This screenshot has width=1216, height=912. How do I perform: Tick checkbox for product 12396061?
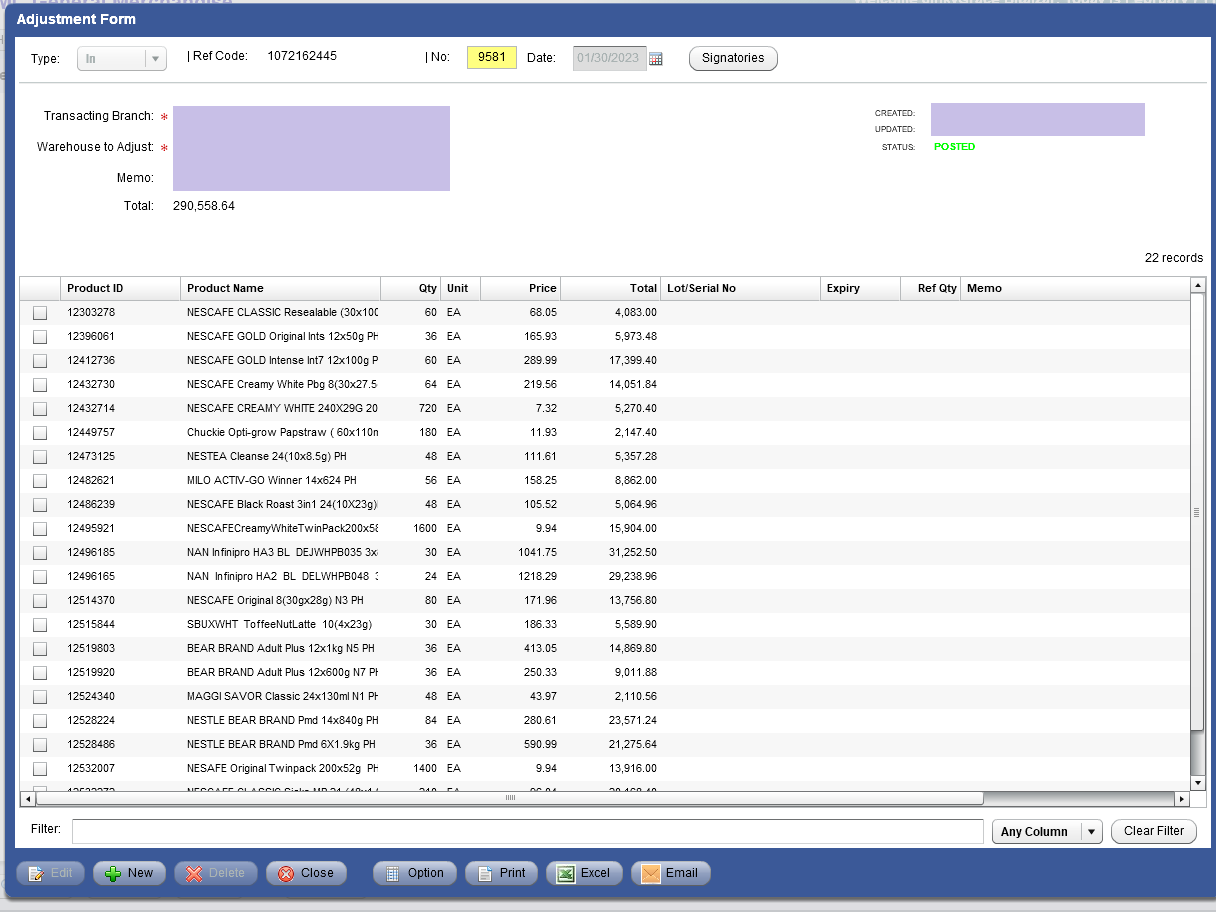pos(40,337)
